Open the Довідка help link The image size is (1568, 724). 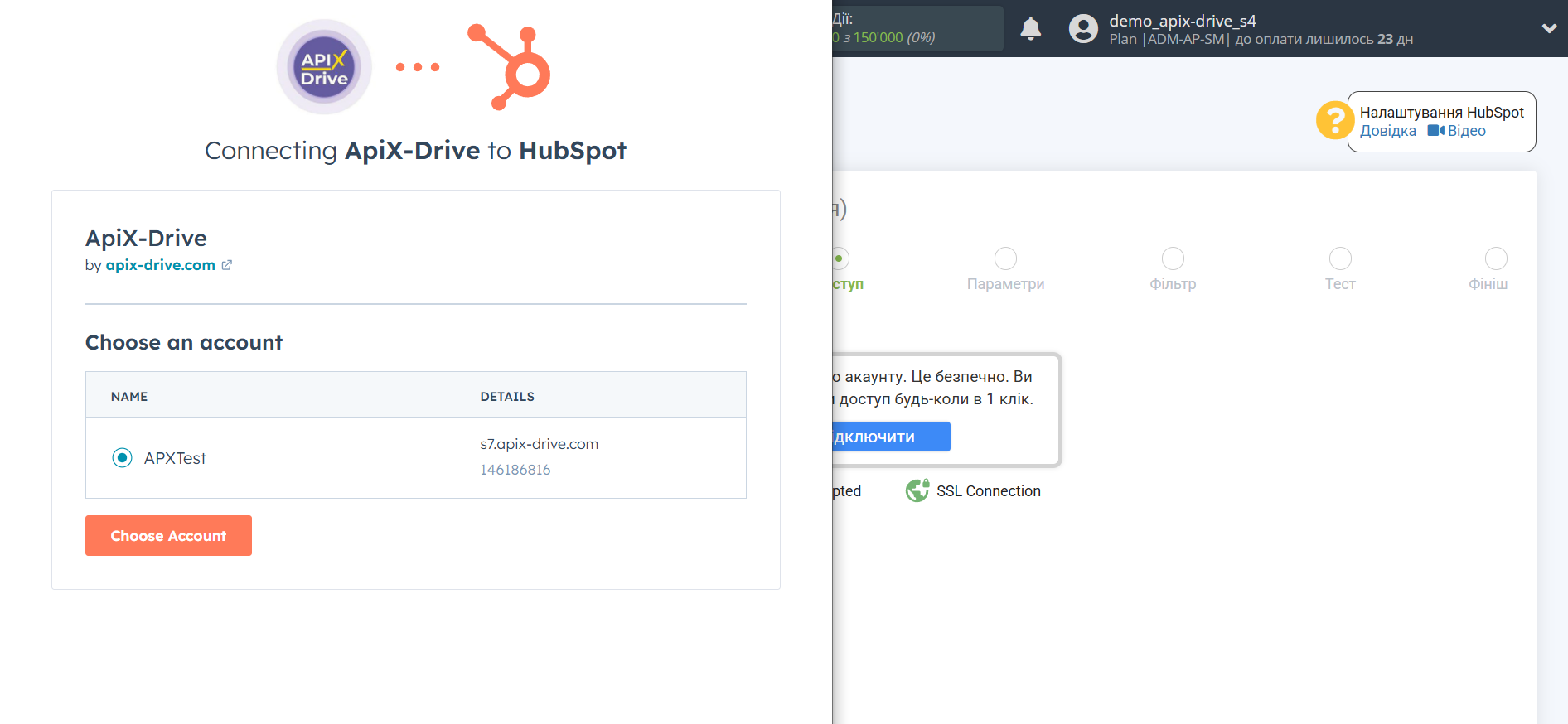1388,131
